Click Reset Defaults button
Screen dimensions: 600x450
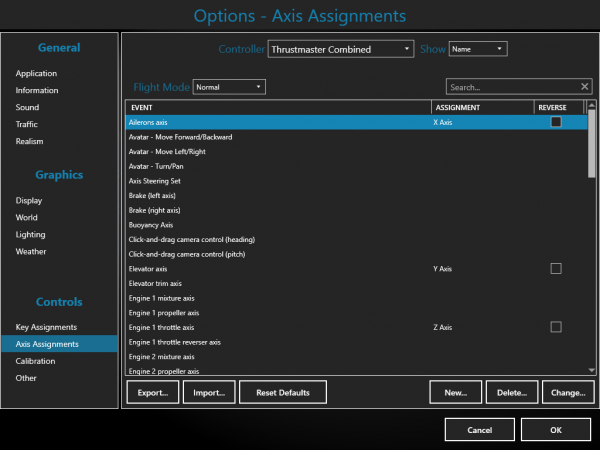click(x=283, y=393)
